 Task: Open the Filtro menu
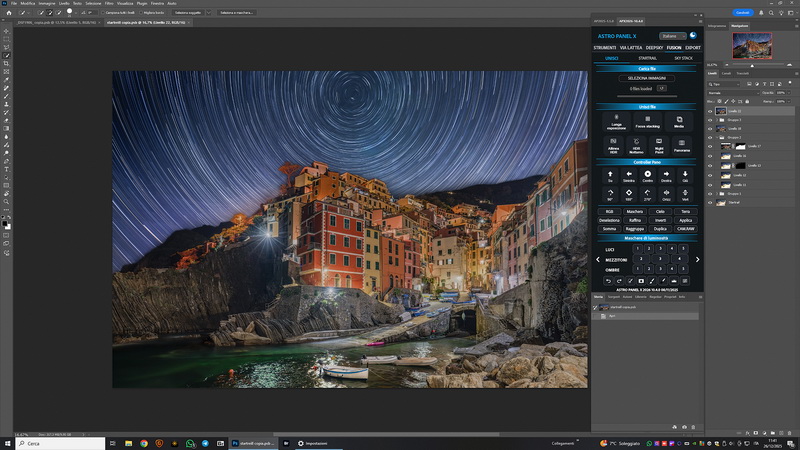[108, 3]
